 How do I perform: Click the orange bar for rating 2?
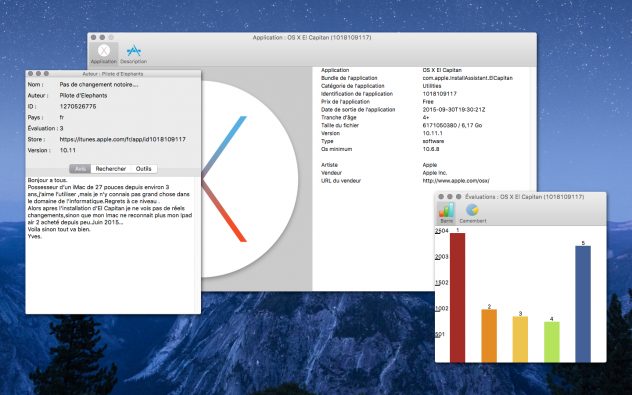tap(489, 336)
